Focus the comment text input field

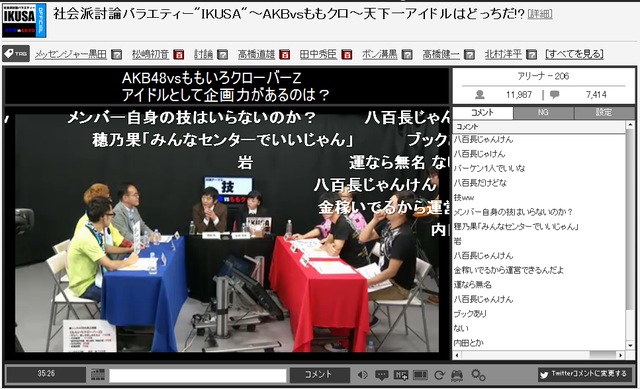point(198,376)
